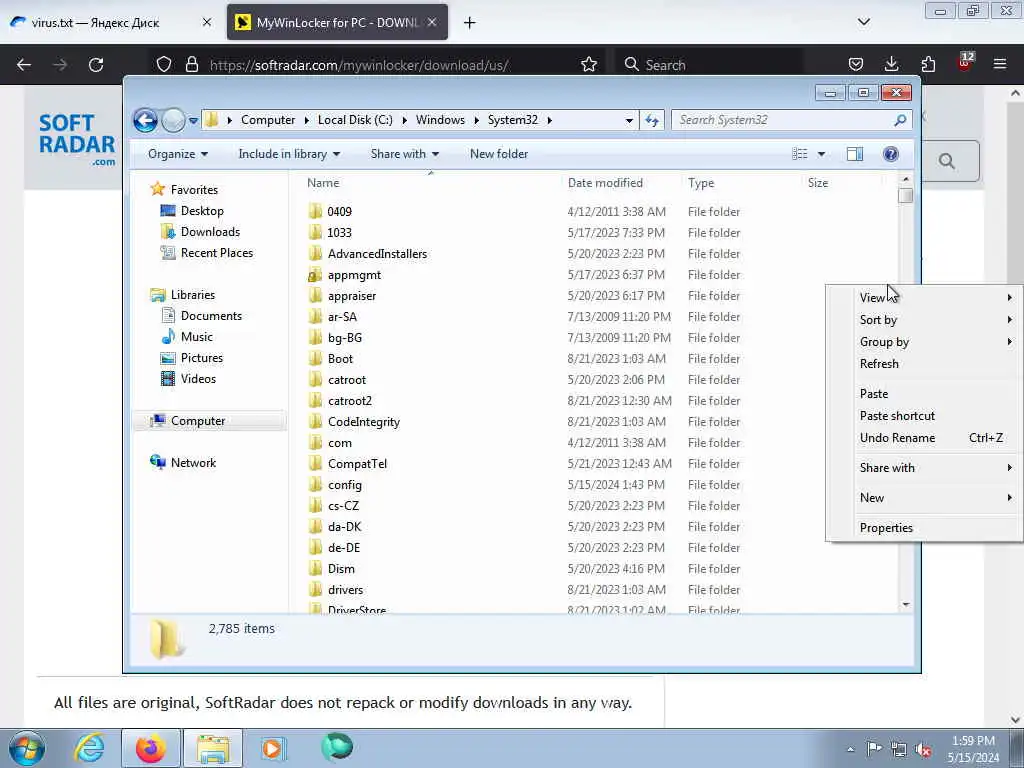Select Network in navigation pane
The image size is (1024, 768).
(x=193, y=463)
